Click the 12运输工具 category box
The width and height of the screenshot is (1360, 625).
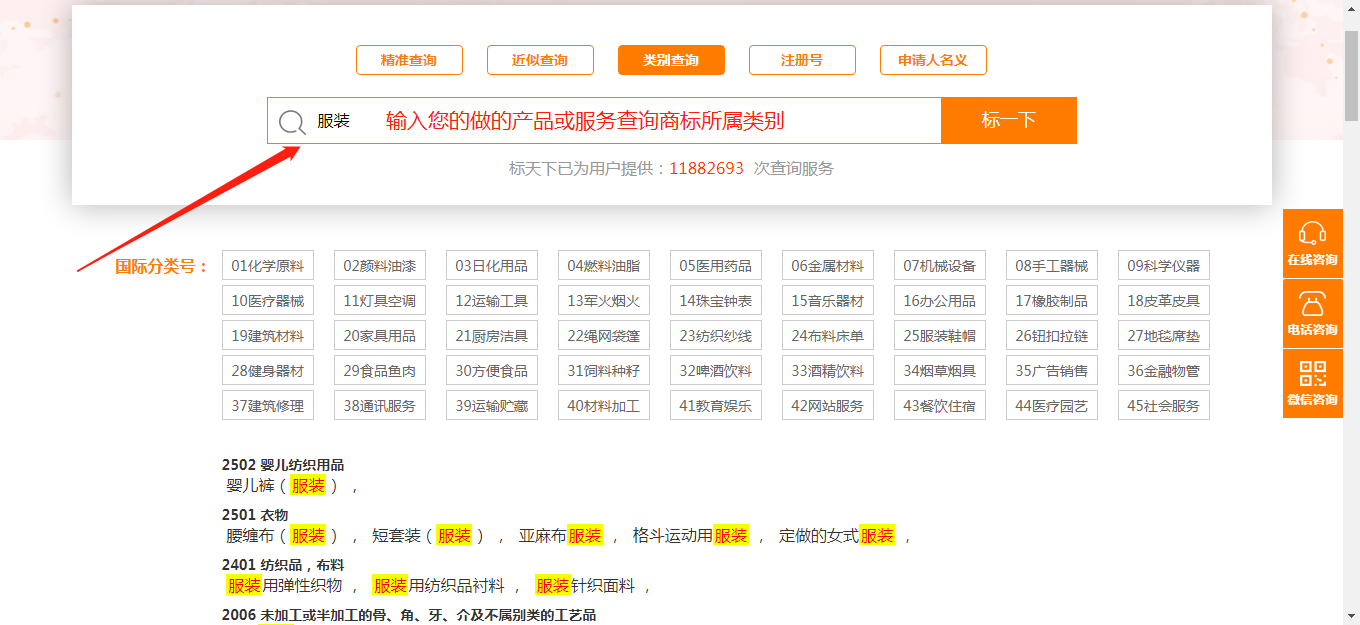491,300
